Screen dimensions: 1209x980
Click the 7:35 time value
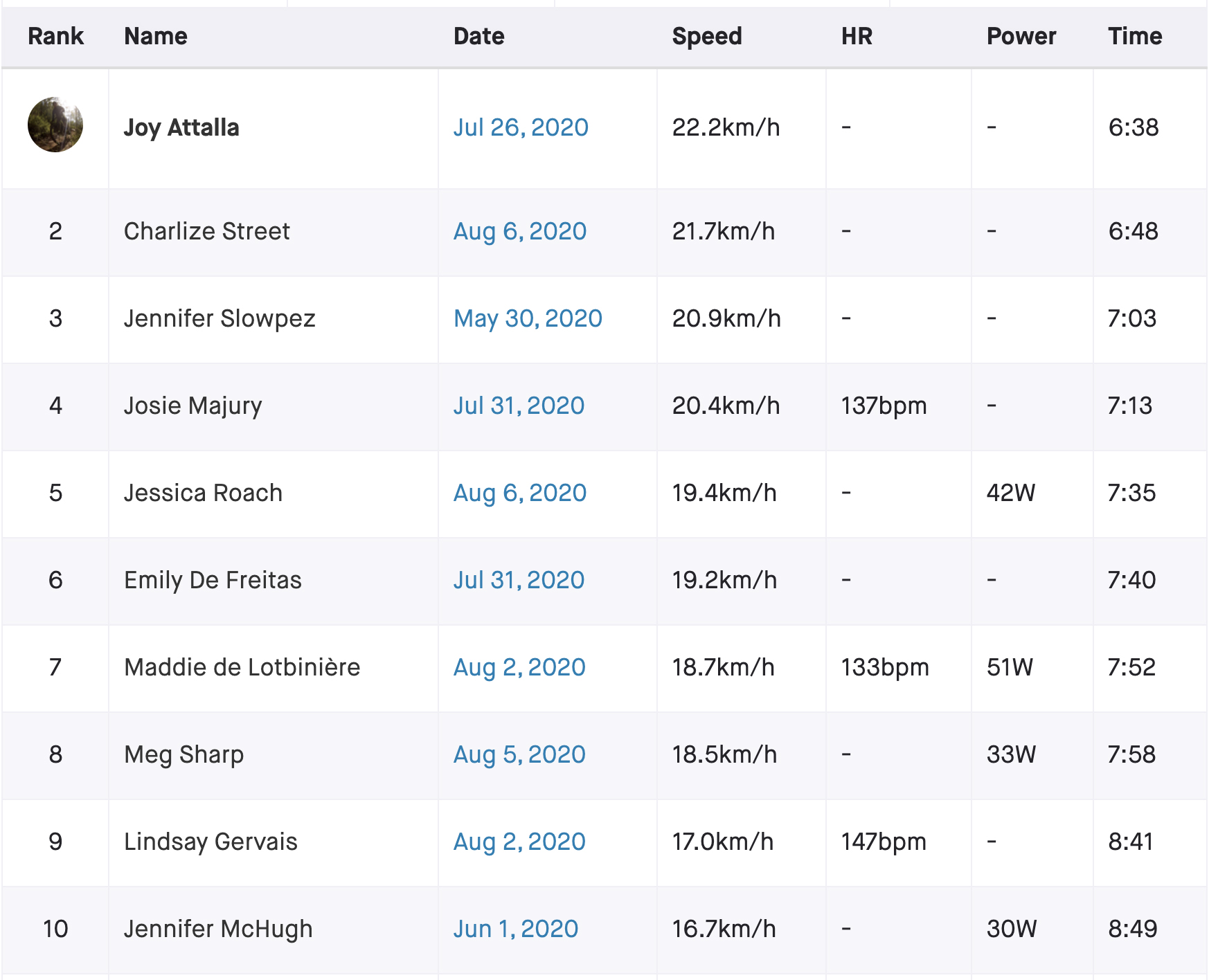(x=1132, y=493)
